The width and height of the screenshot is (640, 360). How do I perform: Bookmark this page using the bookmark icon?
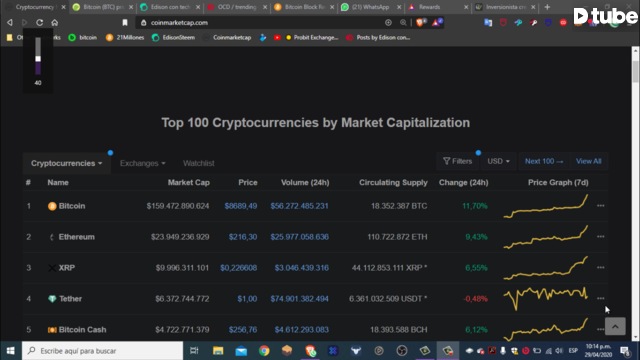(125, 23)
